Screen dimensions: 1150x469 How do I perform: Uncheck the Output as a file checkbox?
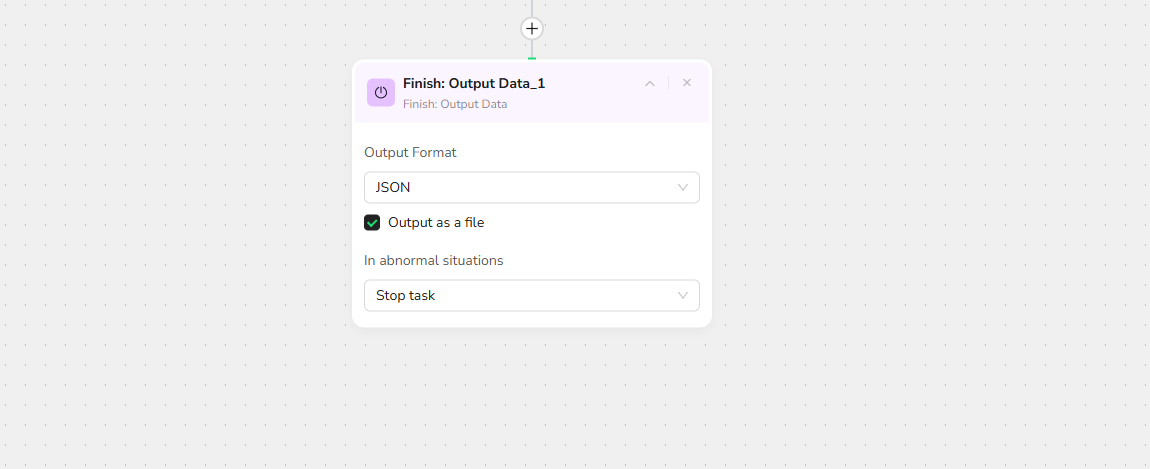tap(372, 223)
